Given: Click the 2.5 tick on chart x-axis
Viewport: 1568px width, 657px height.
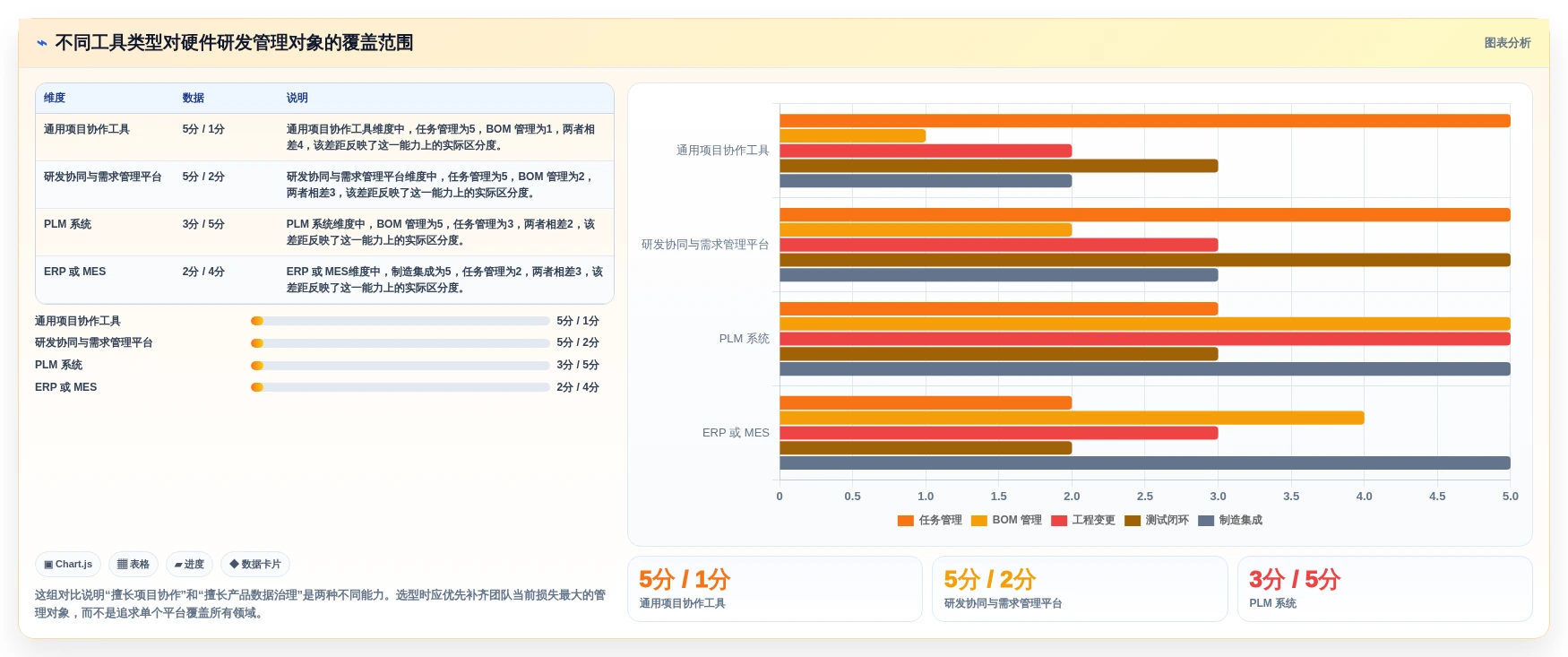Looking at the screenshot, I should point(1145,497).
